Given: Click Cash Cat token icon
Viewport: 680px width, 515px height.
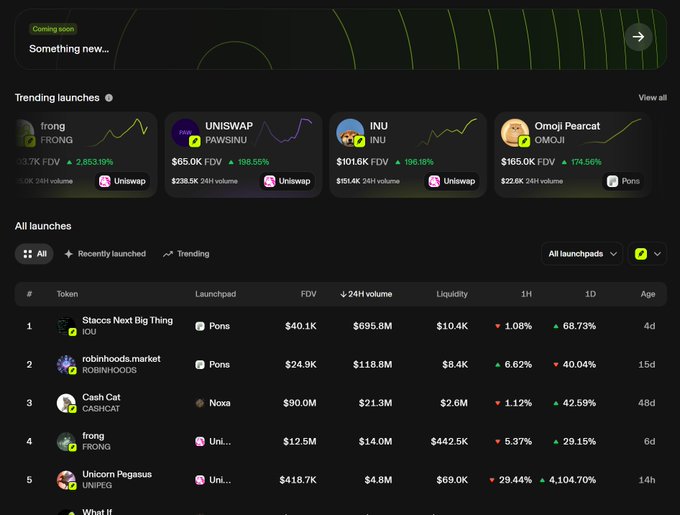Looking at the screenshot, I should tap(66, 403).
